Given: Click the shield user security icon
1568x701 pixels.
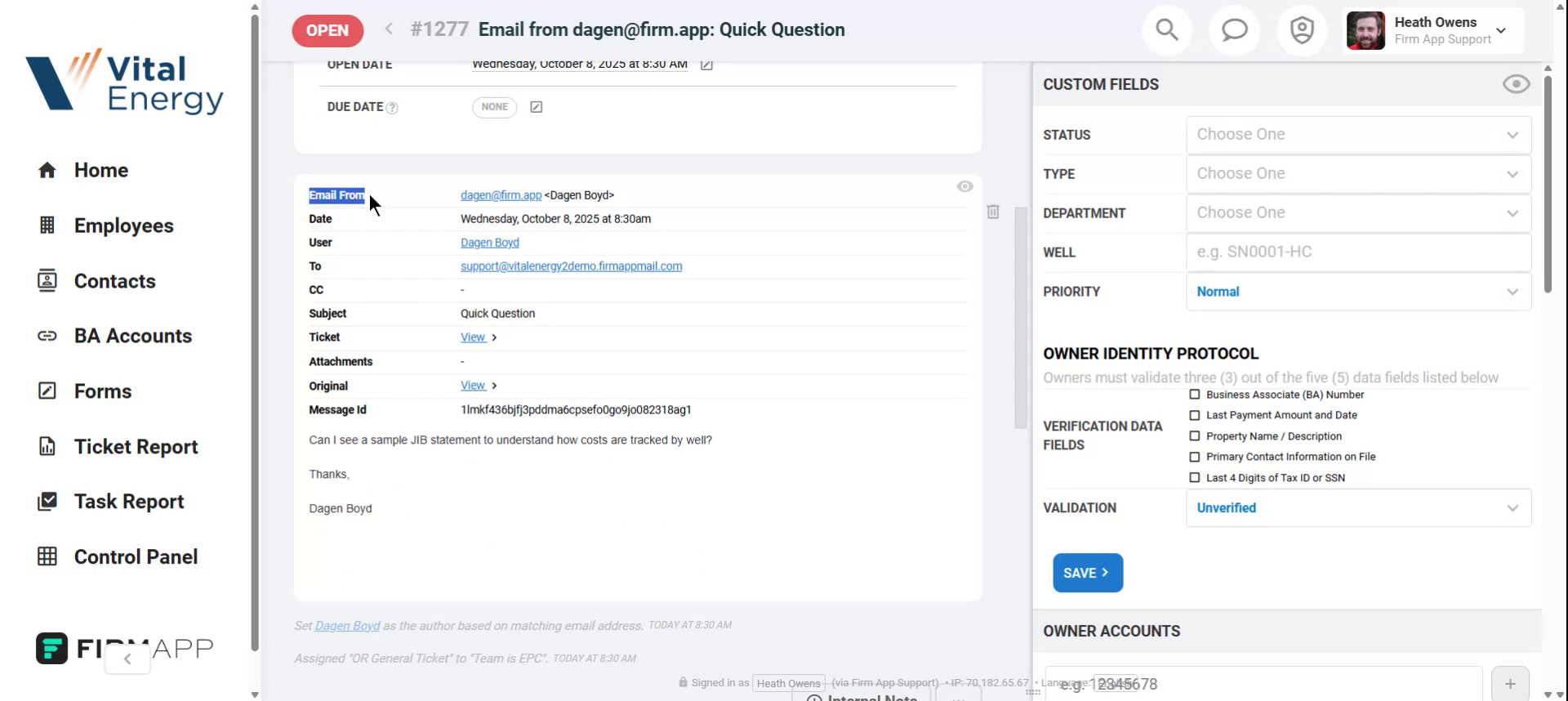Looking at the screenshot, I should [x=1302, y=30].
